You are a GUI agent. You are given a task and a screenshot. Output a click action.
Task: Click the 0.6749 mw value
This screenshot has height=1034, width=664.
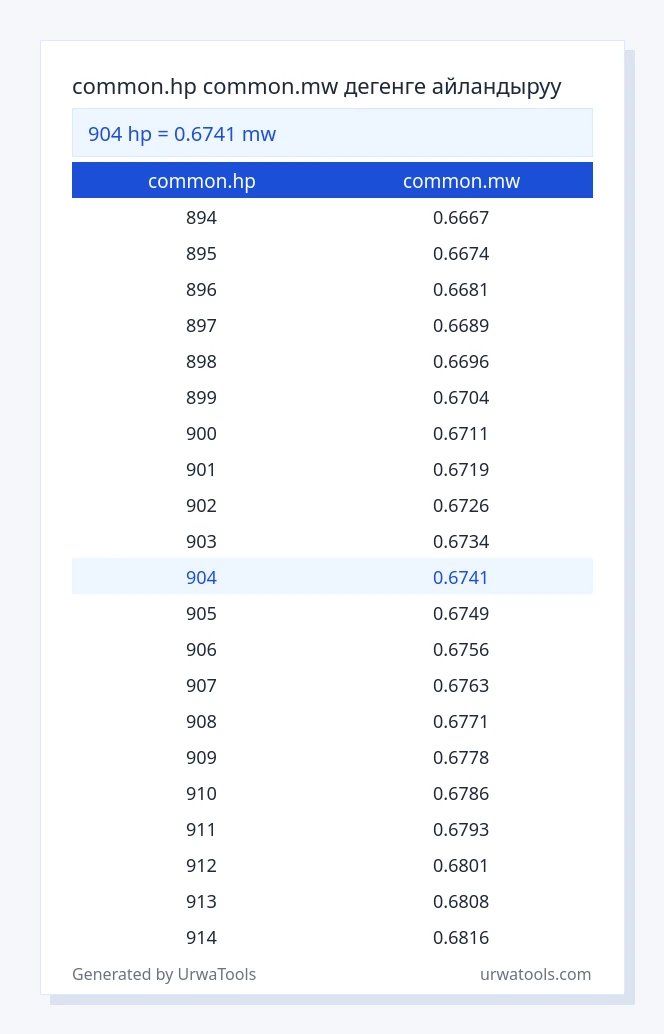460,613
